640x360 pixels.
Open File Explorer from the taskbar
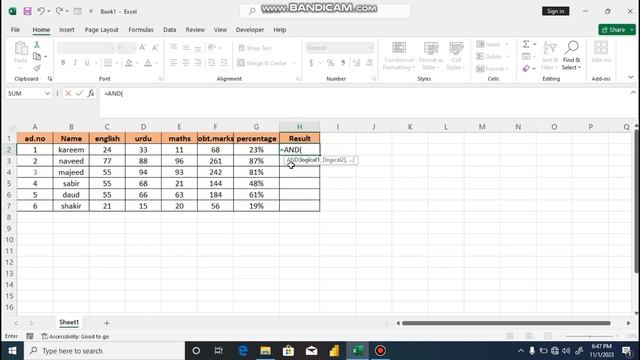[265, 351]
